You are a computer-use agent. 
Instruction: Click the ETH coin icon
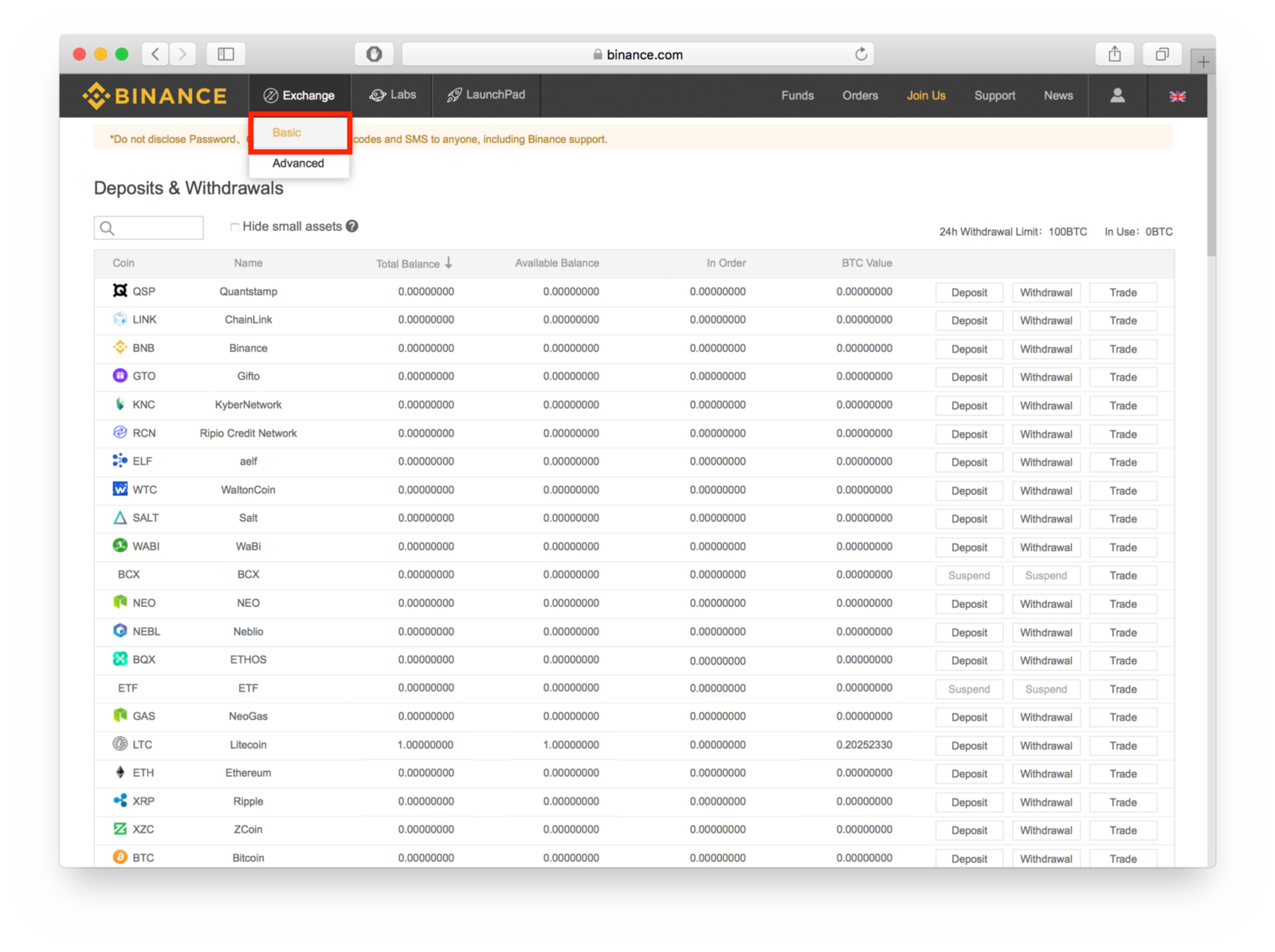click(x=120, y=773)
